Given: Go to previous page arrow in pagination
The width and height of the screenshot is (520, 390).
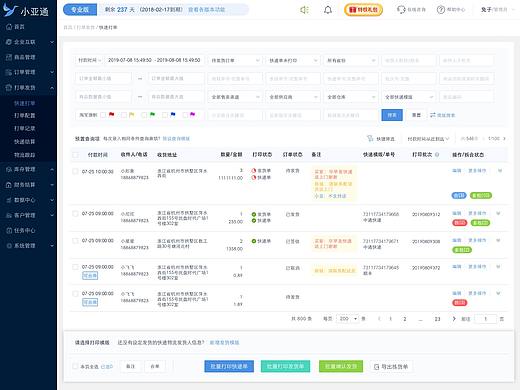Looking at the screenshot, I should coord(379,319).
